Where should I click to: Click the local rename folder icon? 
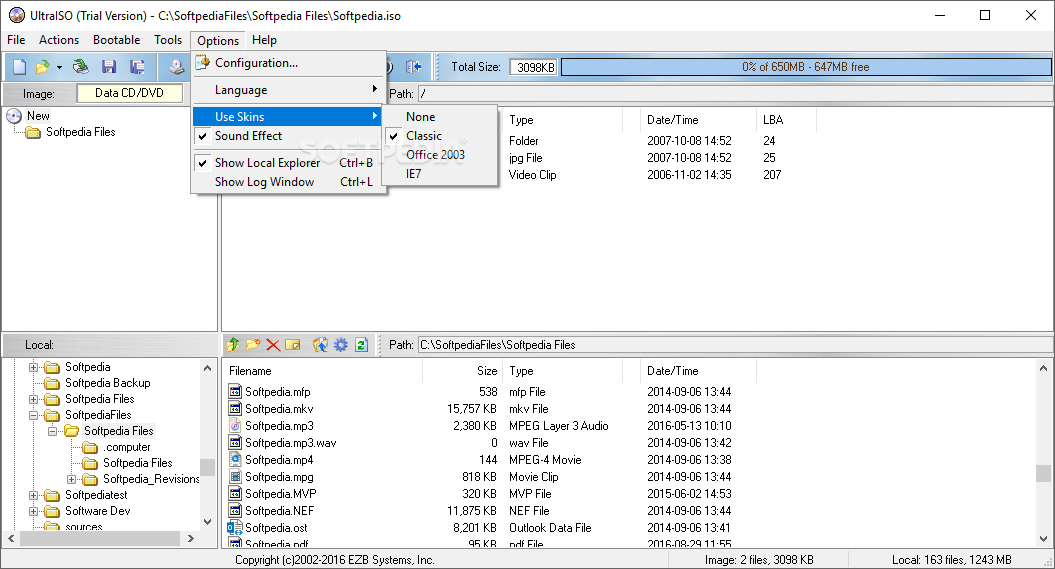coord(293,345)
